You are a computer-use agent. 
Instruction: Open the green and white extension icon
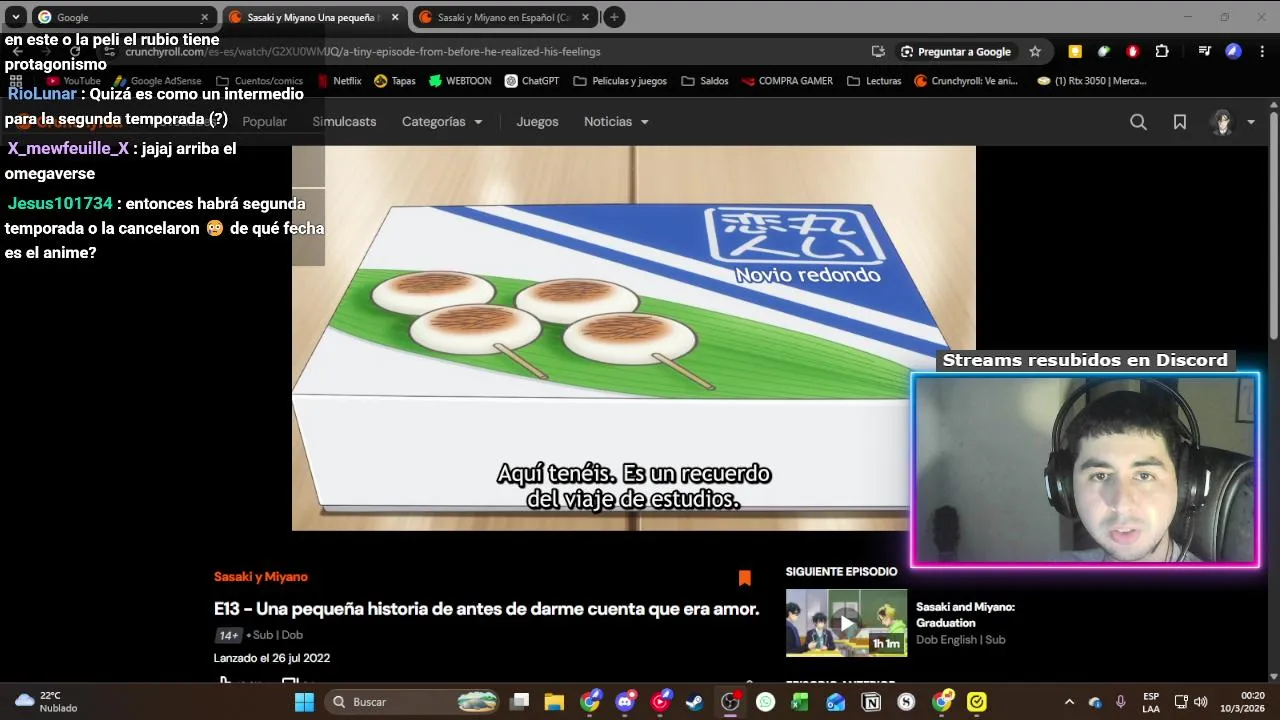pos(1104,52)
